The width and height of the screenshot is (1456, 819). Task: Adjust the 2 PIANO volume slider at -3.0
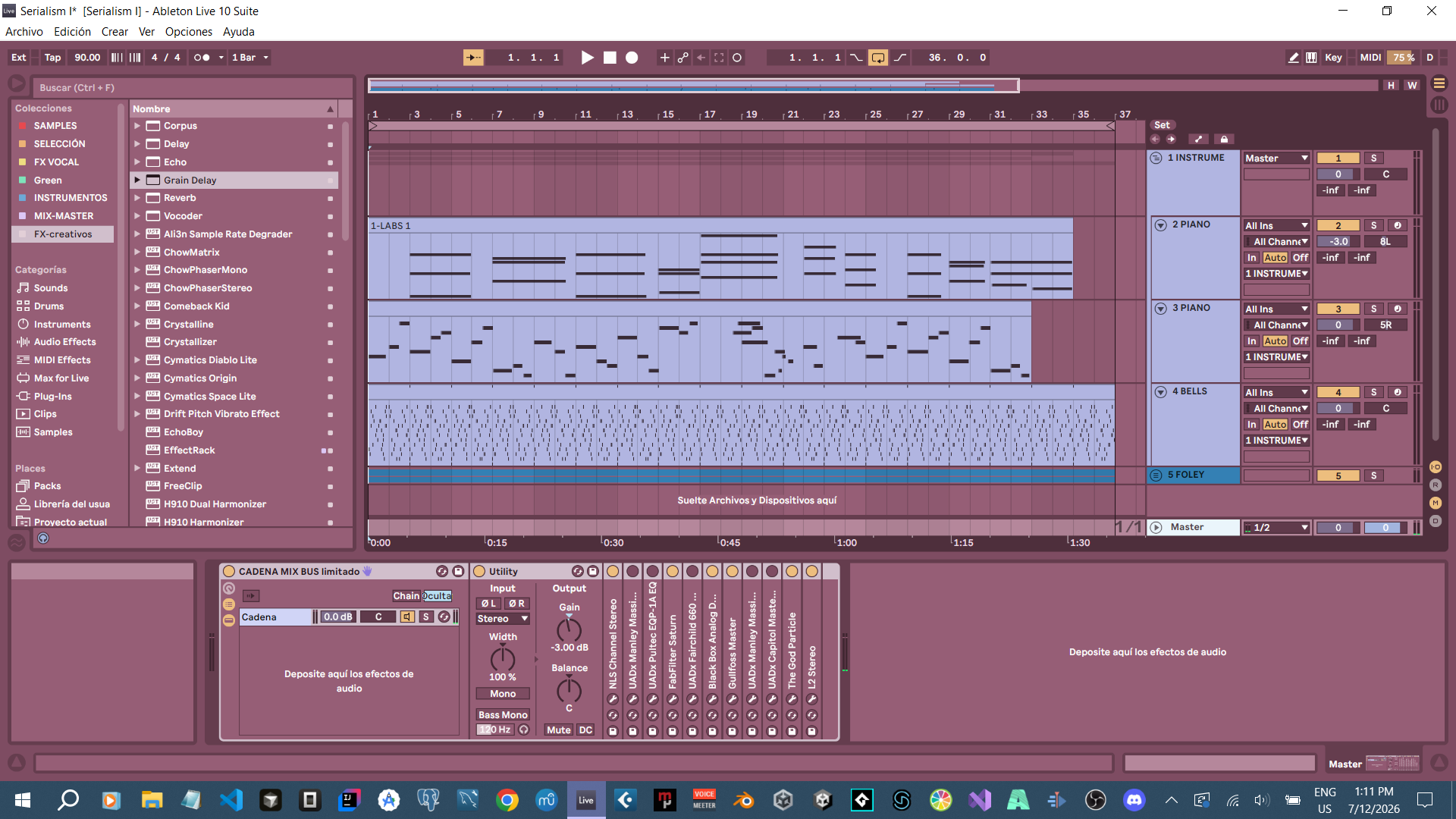pos(1338,242)
